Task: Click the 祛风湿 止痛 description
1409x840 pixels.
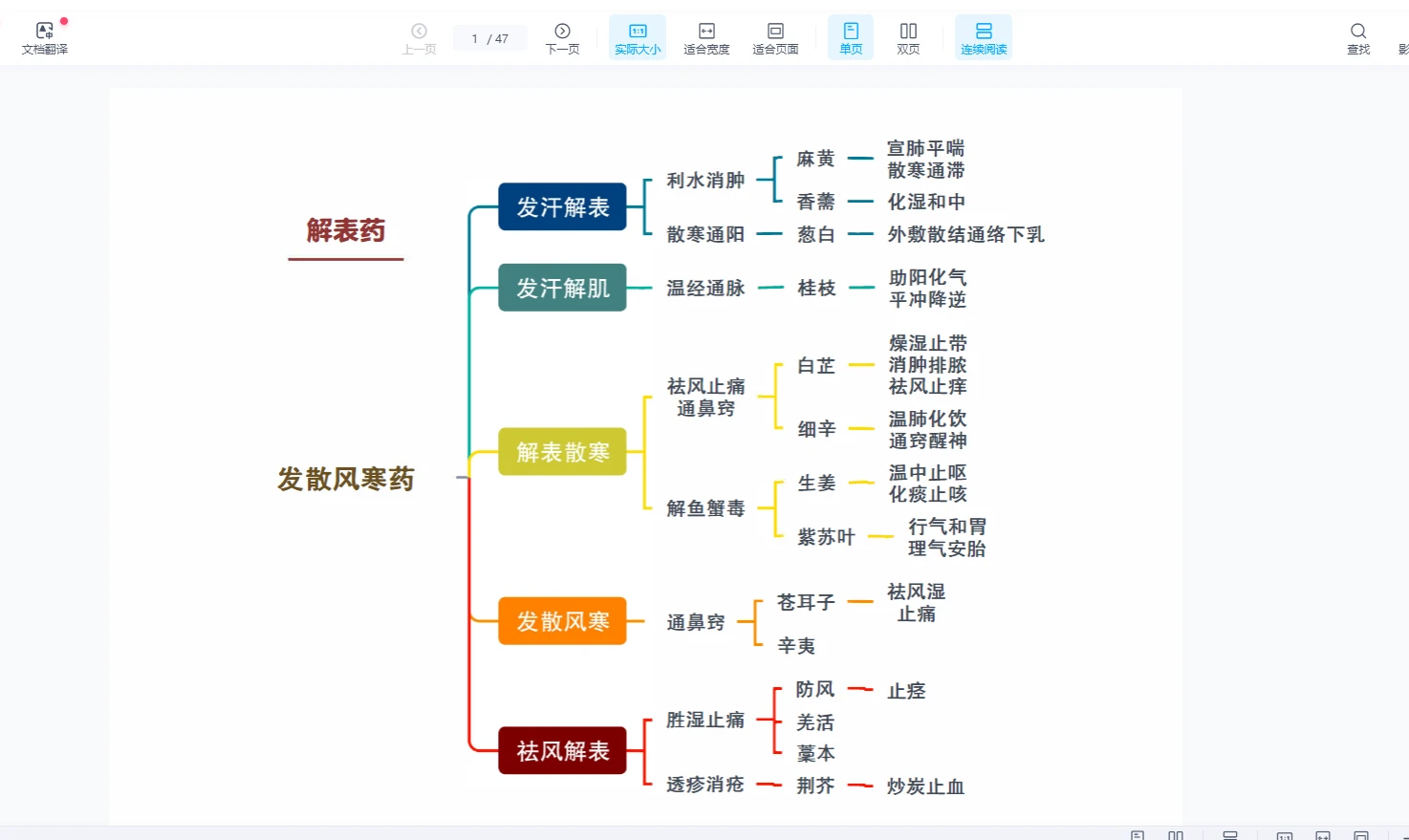Action: pyautogui.click(x=916, y=602)
